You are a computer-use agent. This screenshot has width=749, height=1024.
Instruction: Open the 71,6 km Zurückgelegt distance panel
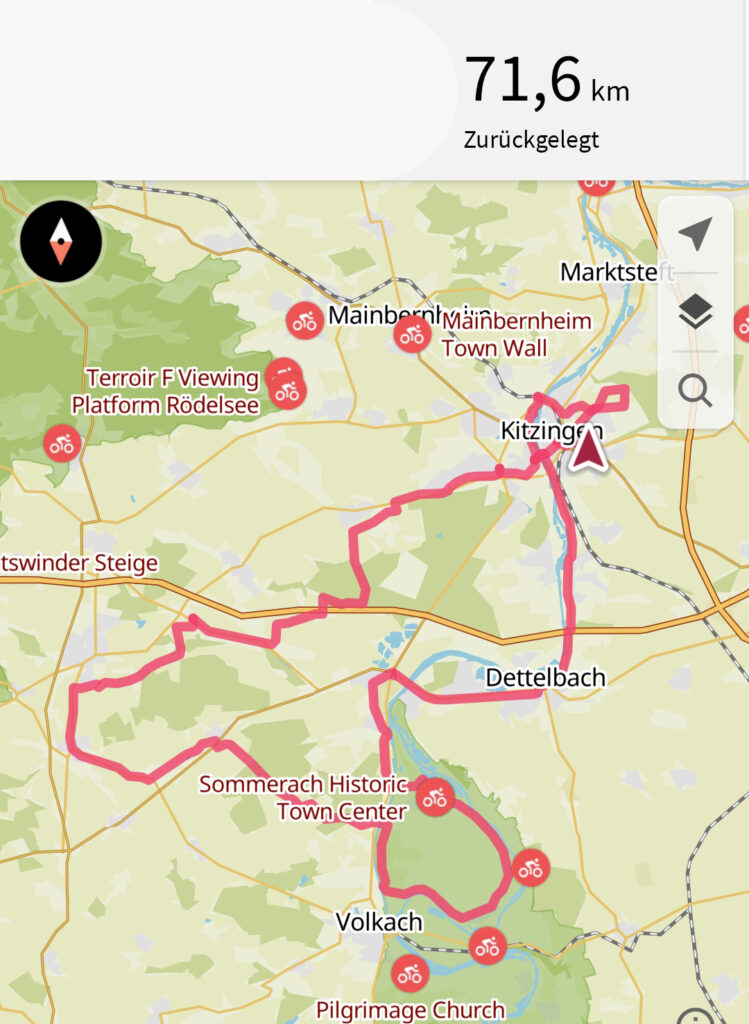[x=547, y=101]
